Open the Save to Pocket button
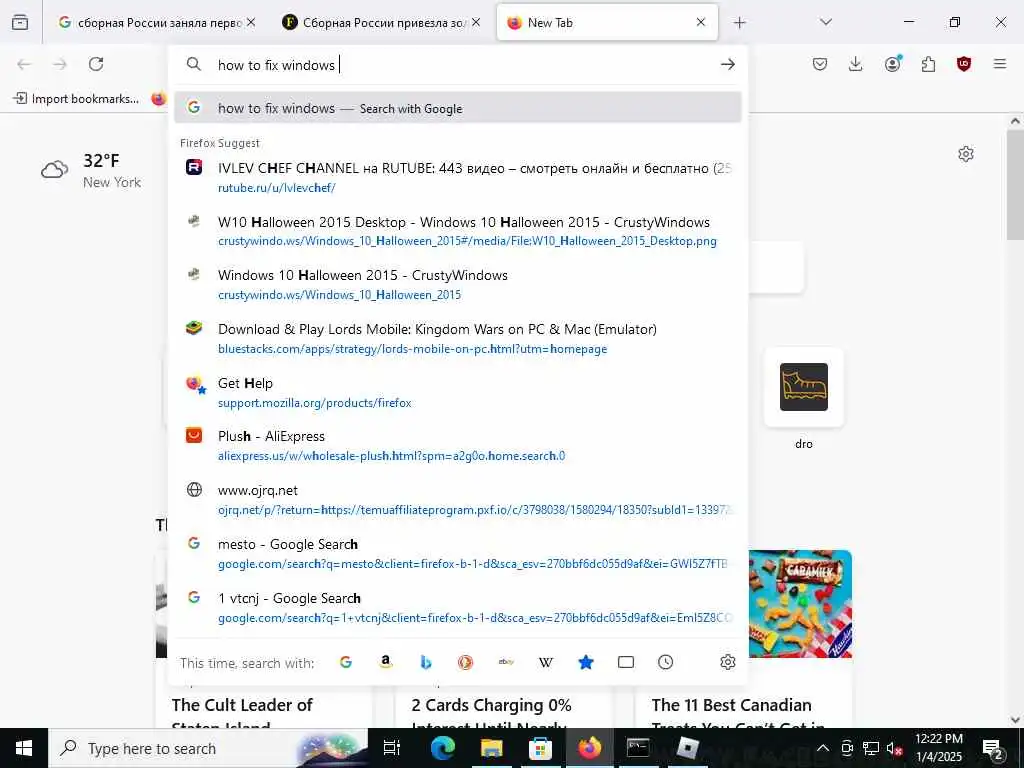 click(820, 64)
